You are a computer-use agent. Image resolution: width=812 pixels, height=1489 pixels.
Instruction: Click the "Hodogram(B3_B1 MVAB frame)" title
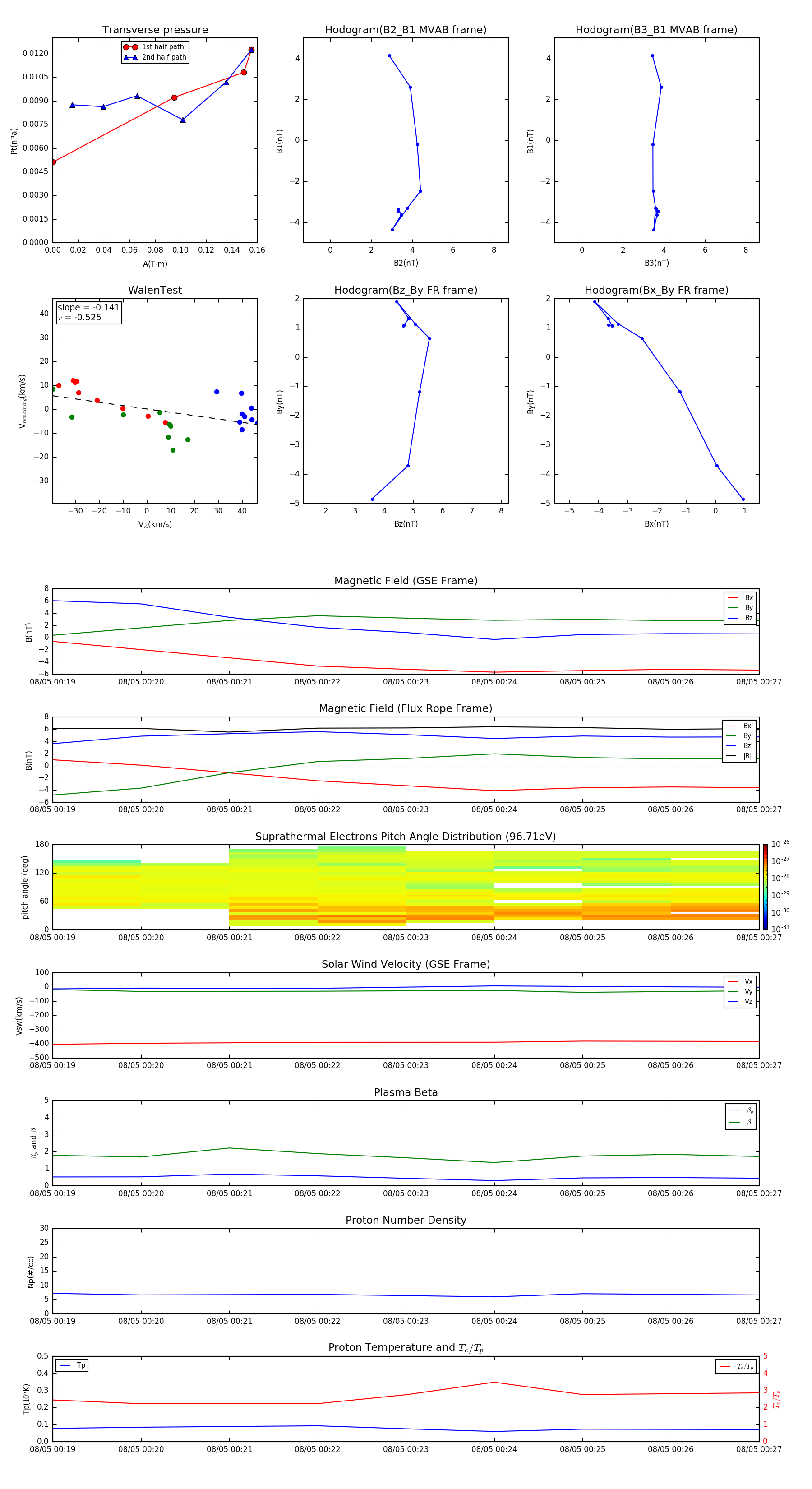coord(656,30)
